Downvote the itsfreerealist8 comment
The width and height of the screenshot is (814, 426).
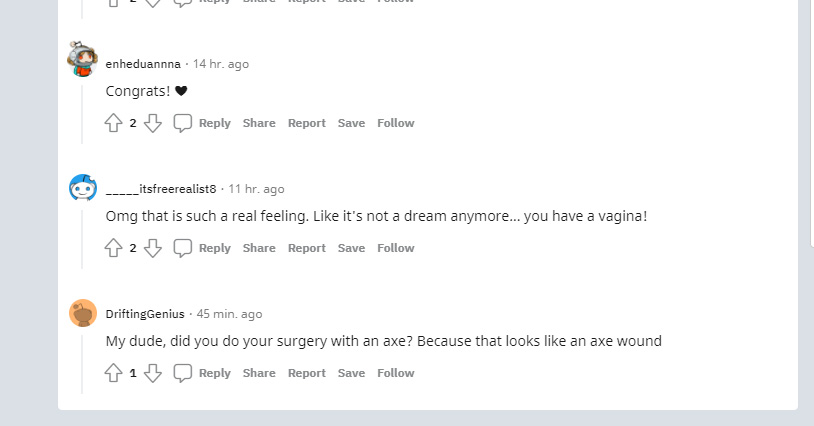[153, 248]
